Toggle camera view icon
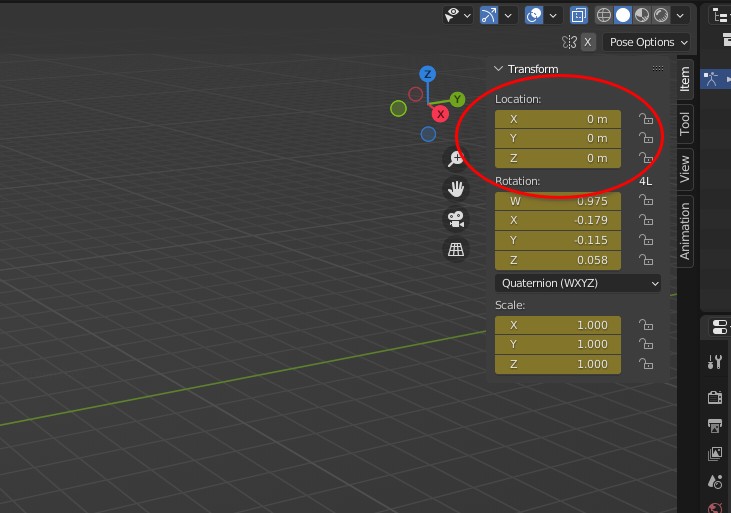The height and width of the screenshot is (513, 731). click(455, 219)
